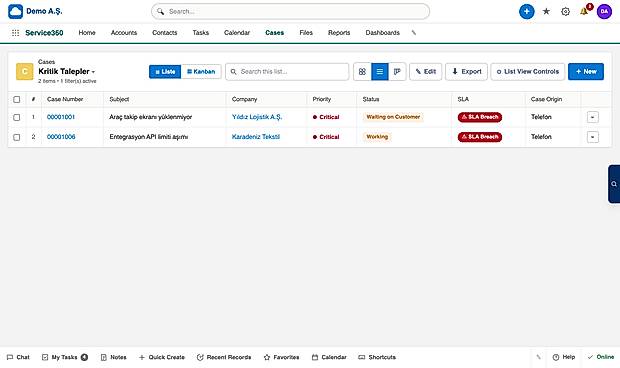Check the box for case 00001006

tap(17, 137)
